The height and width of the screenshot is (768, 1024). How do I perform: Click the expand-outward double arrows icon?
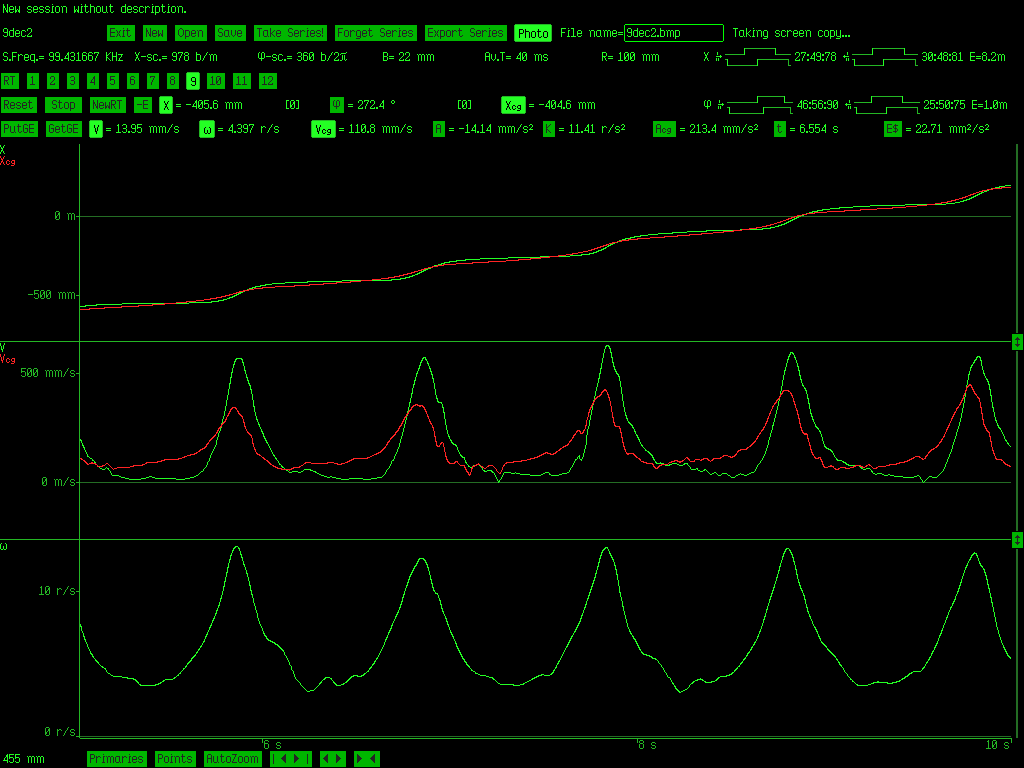coord(333,759)
